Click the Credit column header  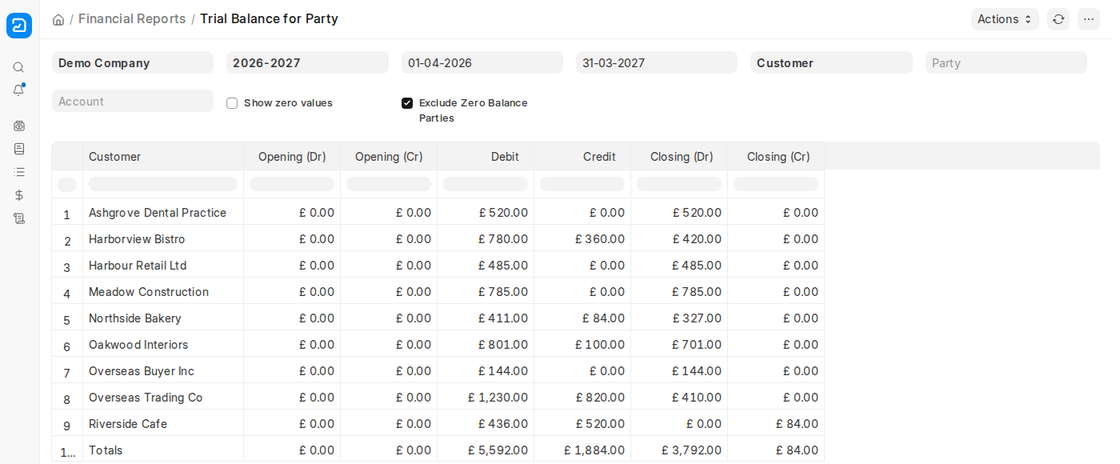(x=582, y=156)
